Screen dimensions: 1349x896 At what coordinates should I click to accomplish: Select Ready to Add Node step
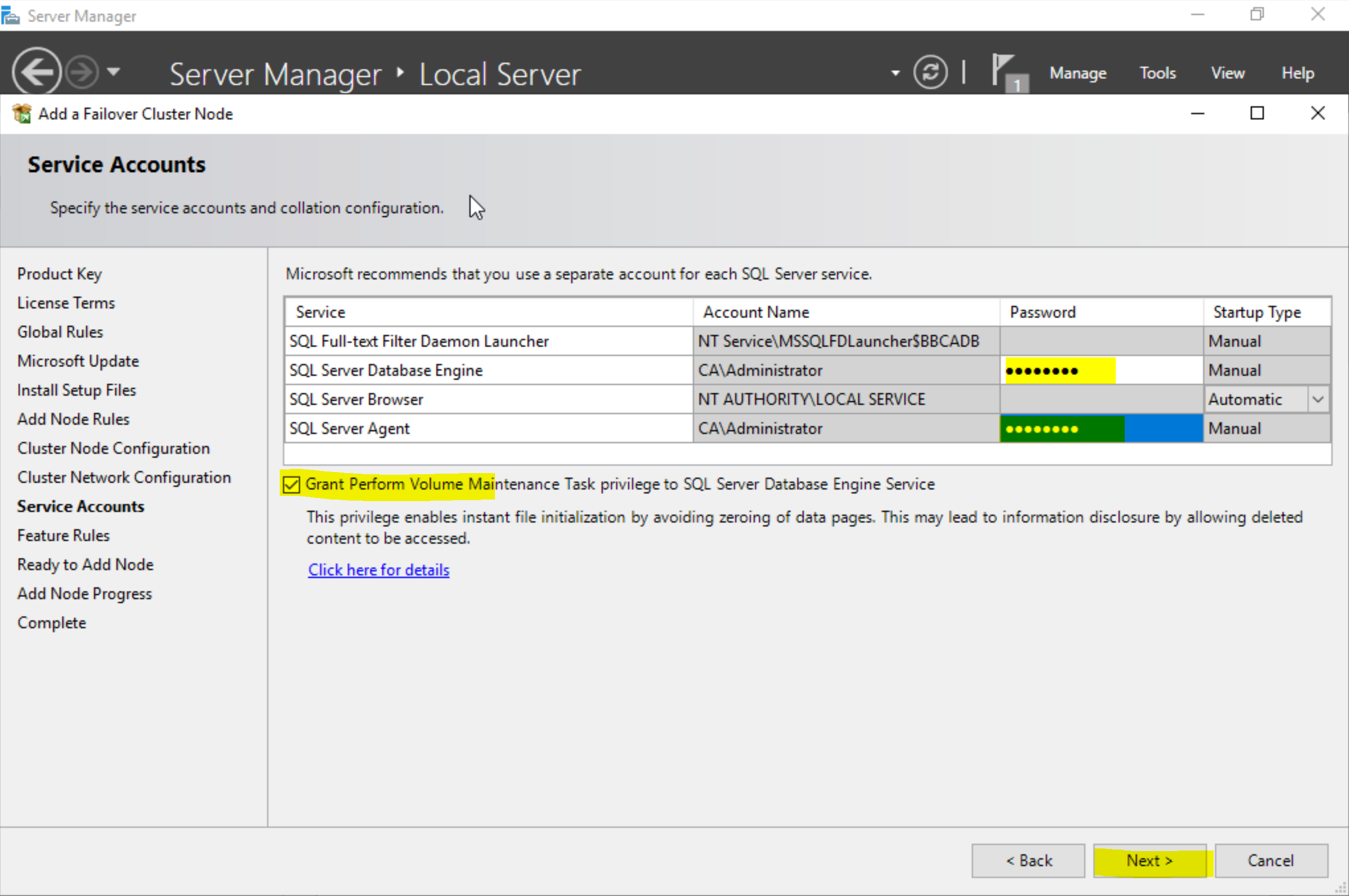[x=85, y=565]
